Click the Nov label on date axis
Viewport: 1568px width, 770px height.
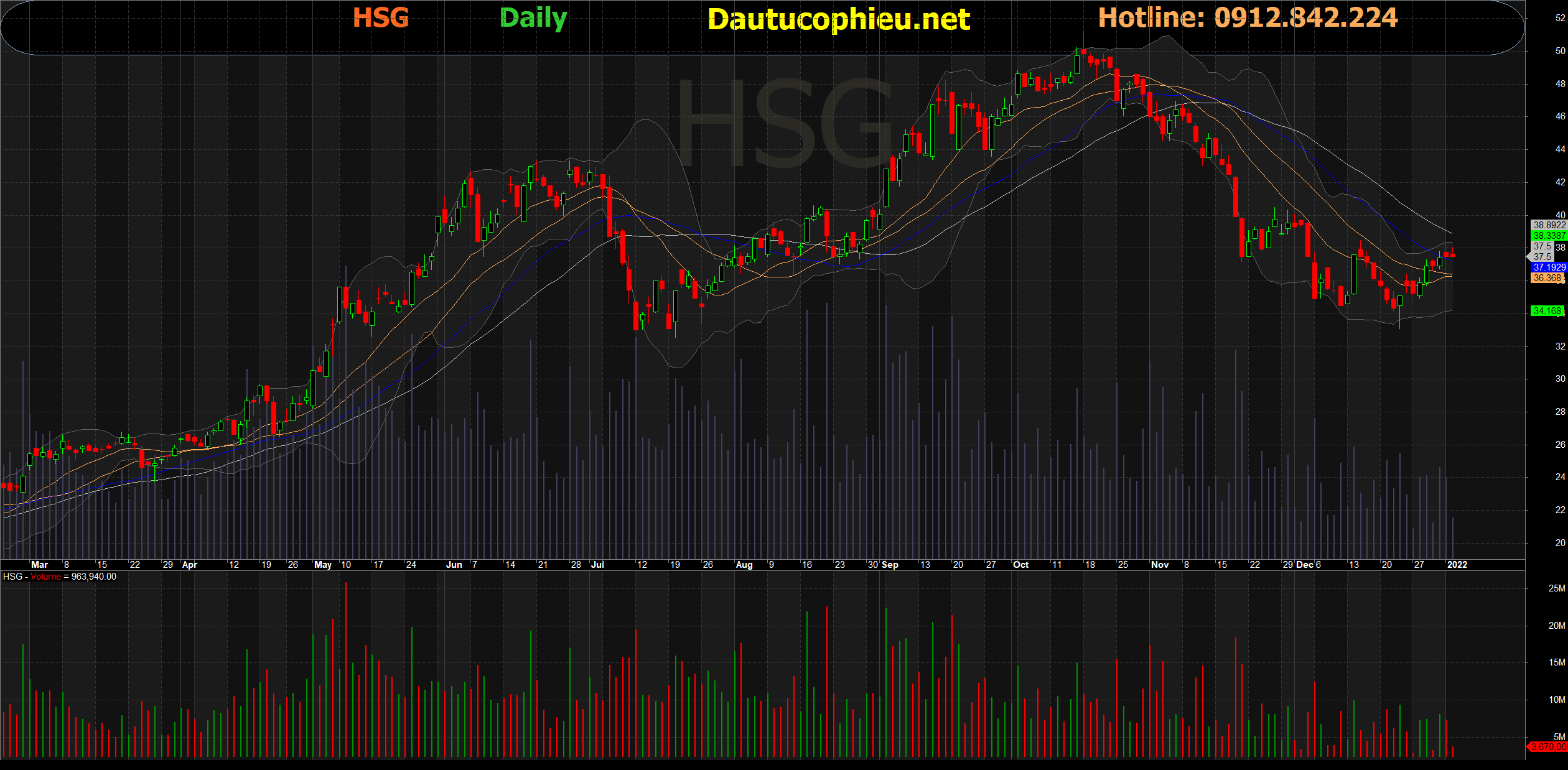(x=1160, y=565)
